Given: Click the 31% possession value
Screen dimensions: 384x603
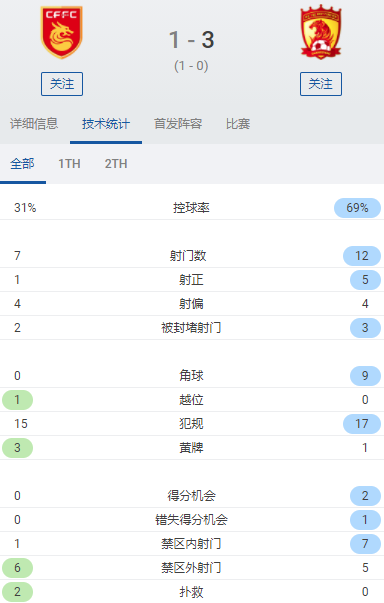Looking at the screenshot, I should coord(25,208).
